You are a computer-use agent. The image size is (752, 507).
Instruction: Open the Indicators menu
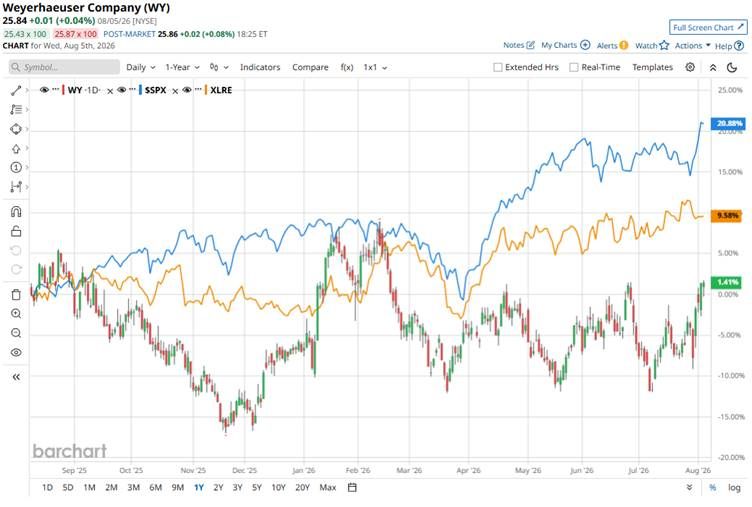point(260,67)
